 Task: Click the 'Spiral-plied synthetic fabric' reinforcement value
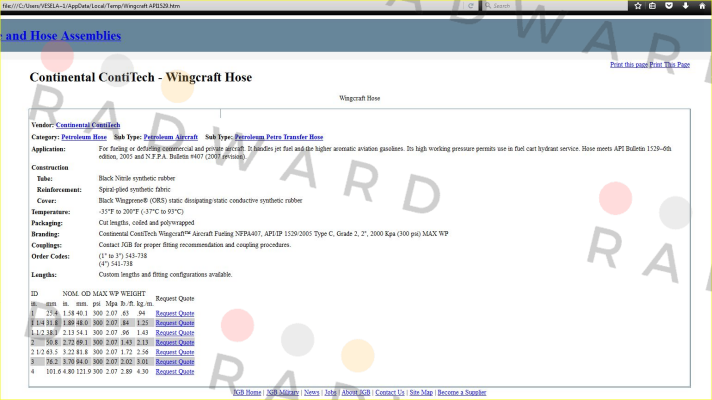click(x=134, y=189)
